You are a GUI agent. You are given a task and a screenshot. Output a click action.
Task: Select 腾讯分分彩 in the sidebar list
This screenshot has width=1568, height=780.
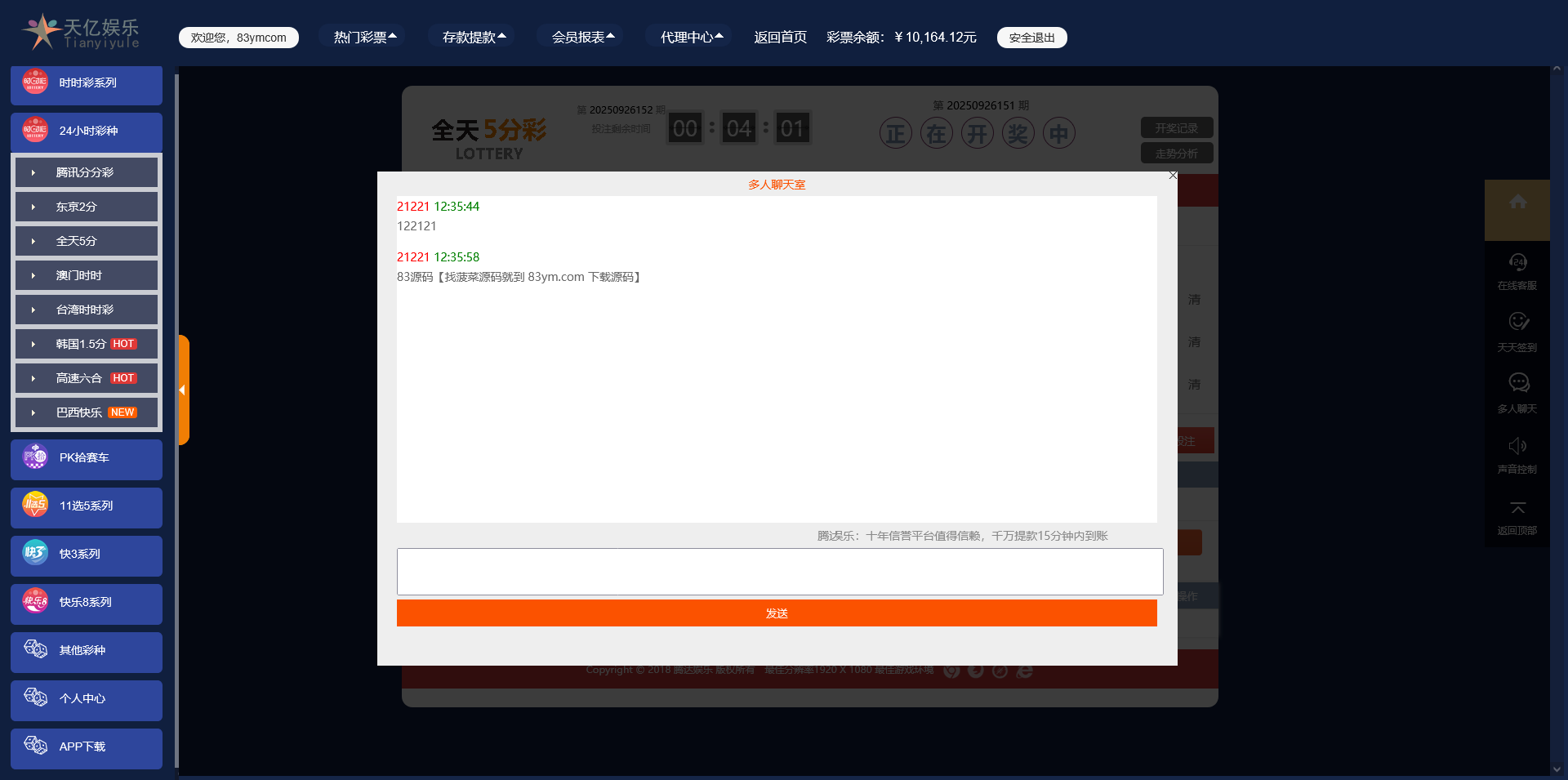click(87, 172)
